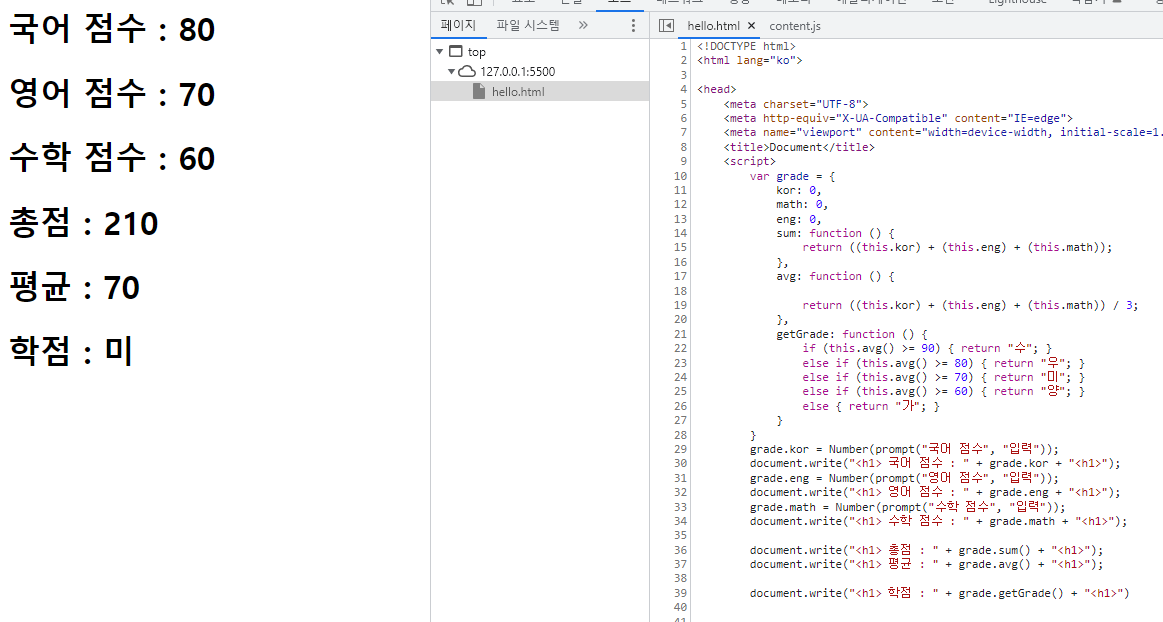Set breakpoint at line number 10
This screenshot has width=1163, height=622.
680,176
